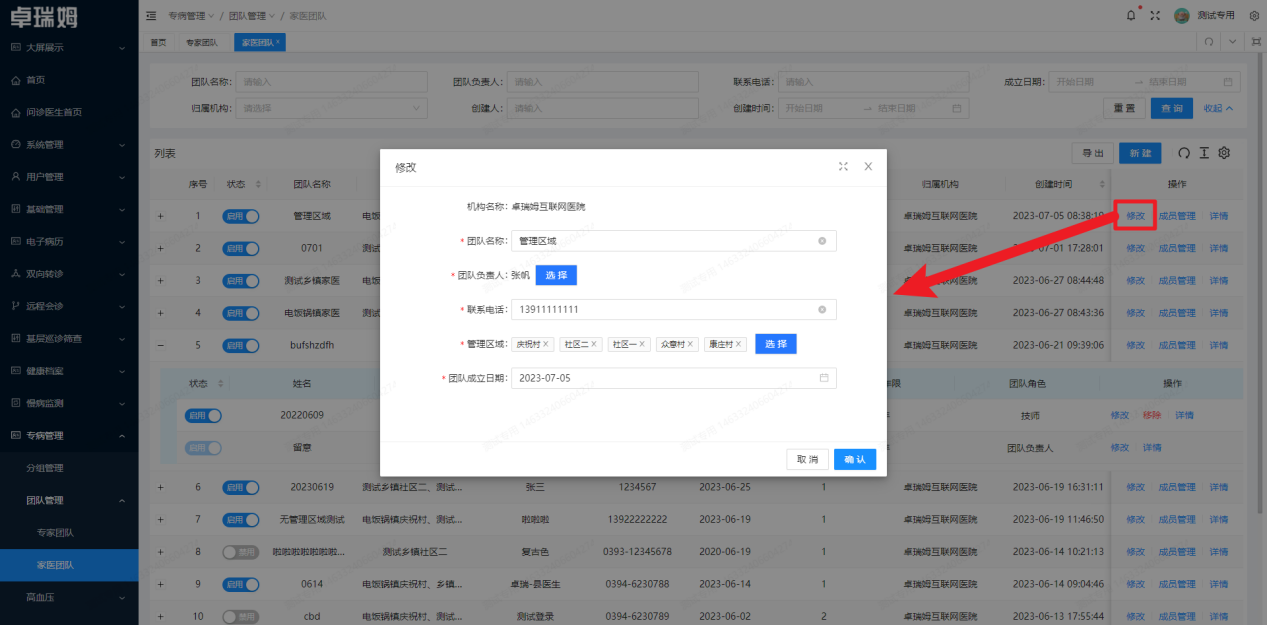The width and height of the screenshot is (1267, 625).
Task: Open 分组管理 in sidebar menu
Action: point(69,468)
